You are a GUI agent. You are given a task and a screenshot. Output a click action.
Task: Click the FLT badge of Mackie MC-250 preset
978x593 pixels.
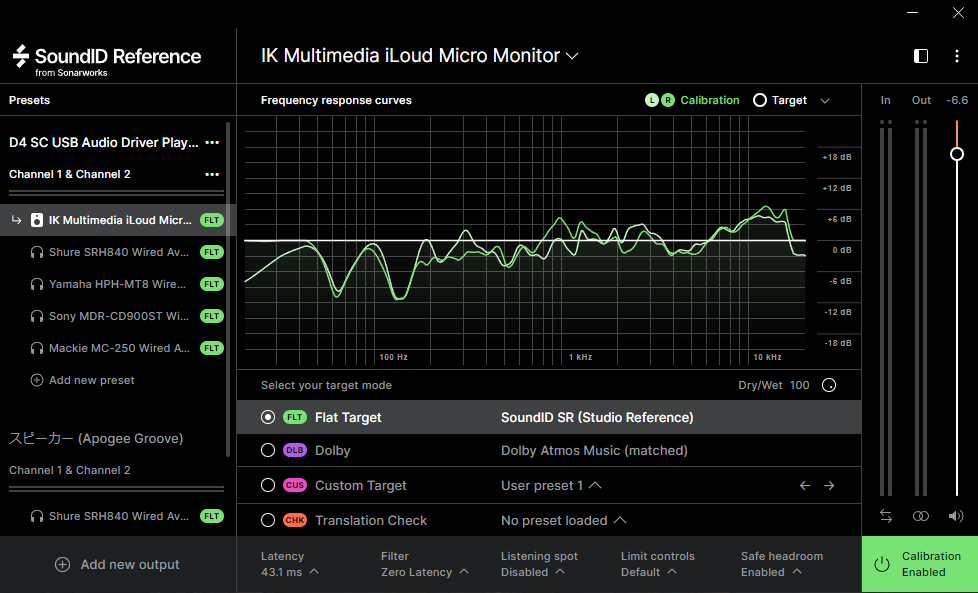212,348
